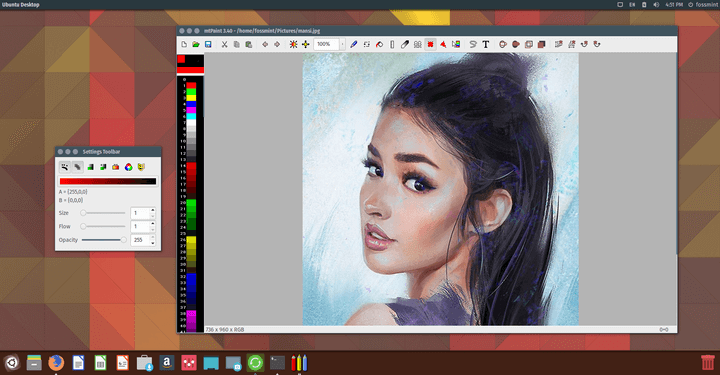Open Firefox from the dock
The width and height of the screenshot is (720, 375).
click(56, 363)
